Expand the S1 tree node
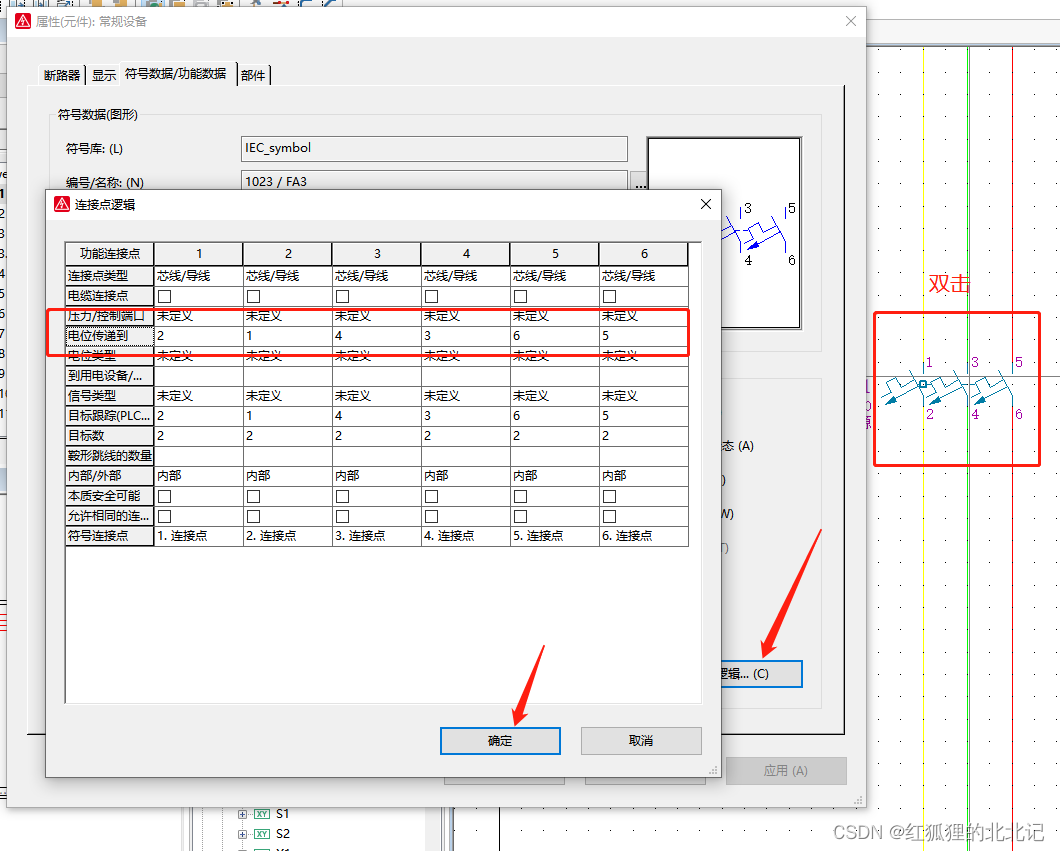The width and height of the screenshot is (1060, 851). coord(242,814)
